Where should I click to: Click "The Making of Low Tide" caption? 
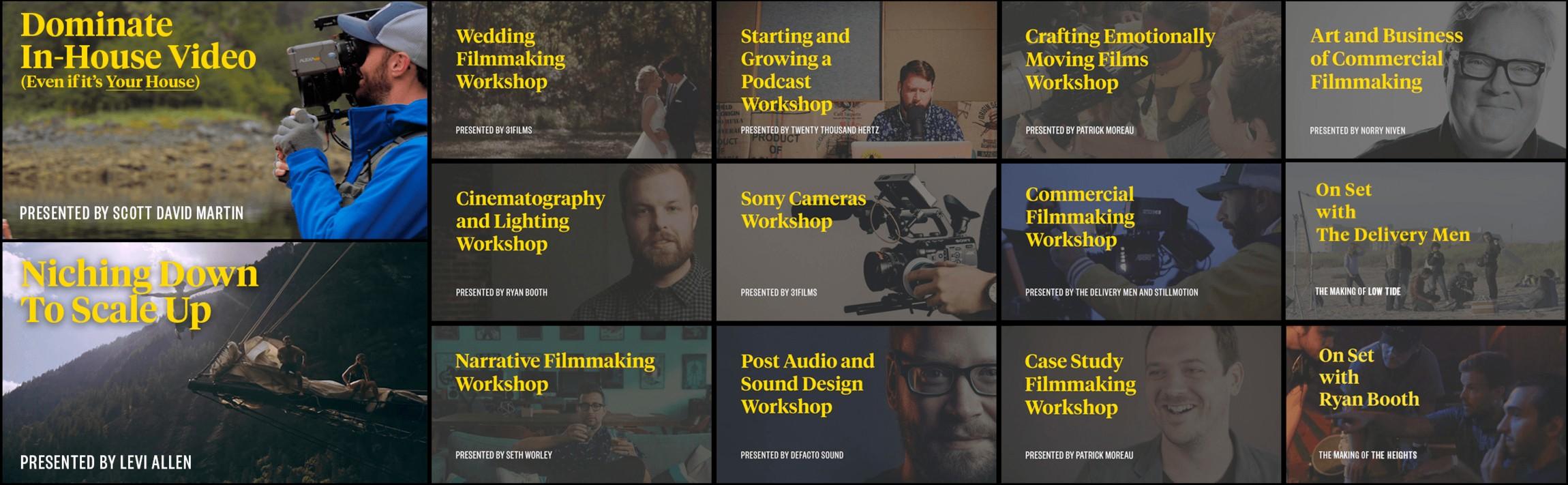[x=1357, y=291]
